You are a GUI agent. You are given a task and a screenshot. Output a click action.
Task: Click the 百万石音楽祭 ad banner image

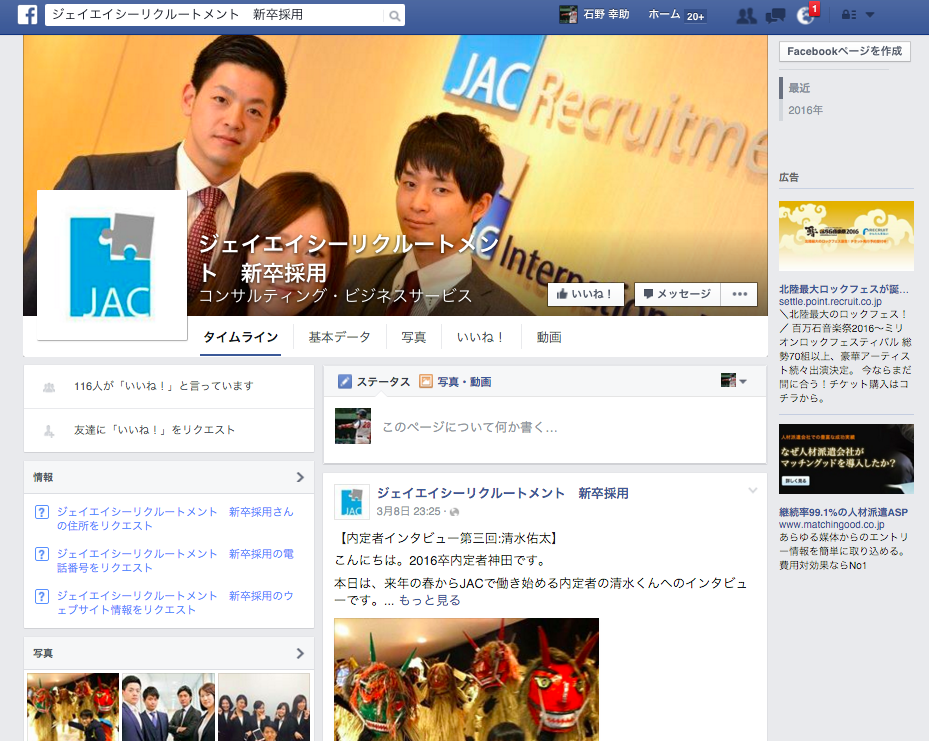[846, 236]
